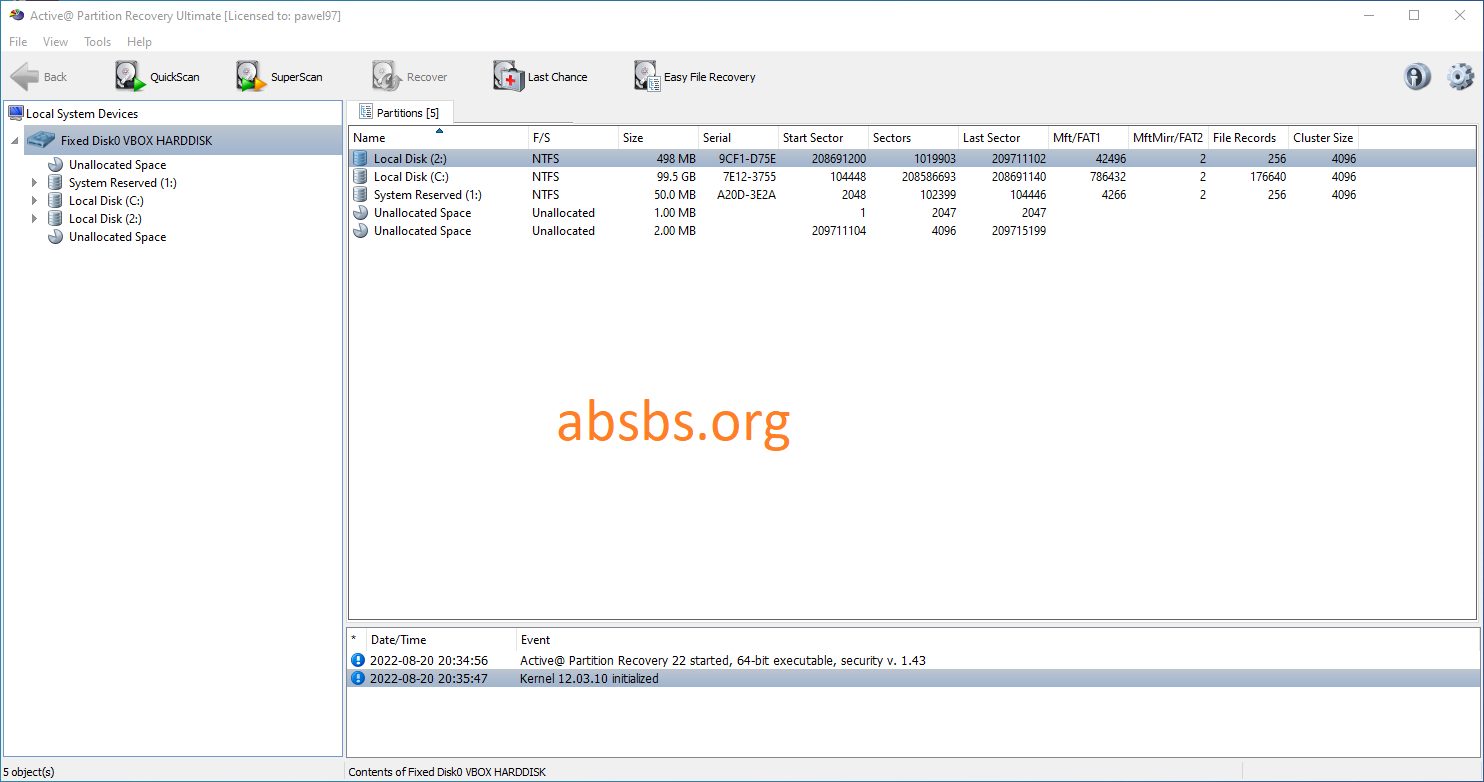1484x782 pixels.
Task: Collapse the Fixed Disk0 VBOX HARDDISK node
Action: pos(15,141)
